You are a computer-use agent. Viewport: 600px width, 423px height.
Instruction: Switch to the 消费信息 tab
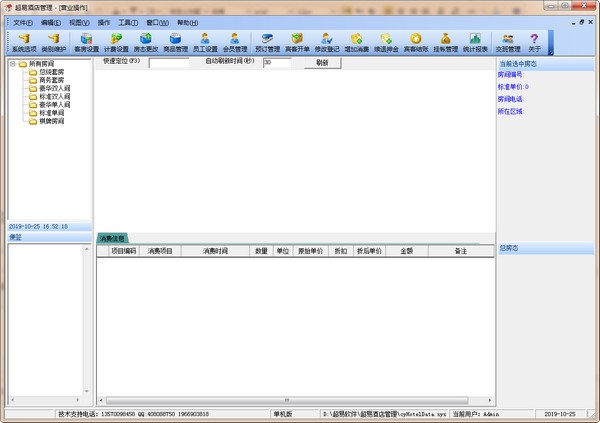pyautogui.click(x=112, y=239)
